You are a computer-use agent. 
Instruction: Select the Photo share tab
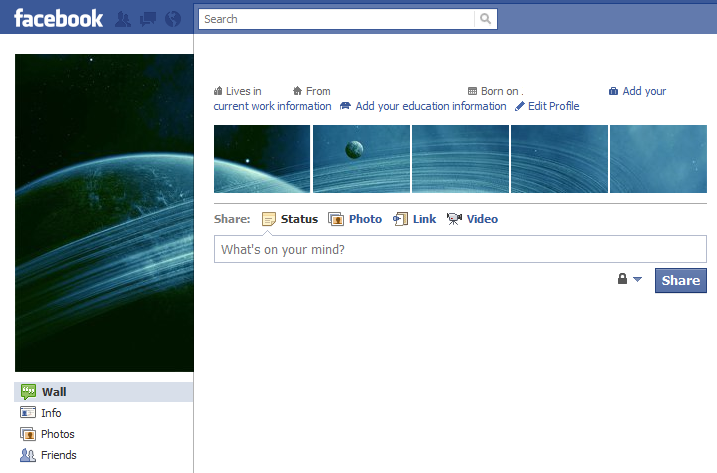pyautogui.click(x=355, y=219)
